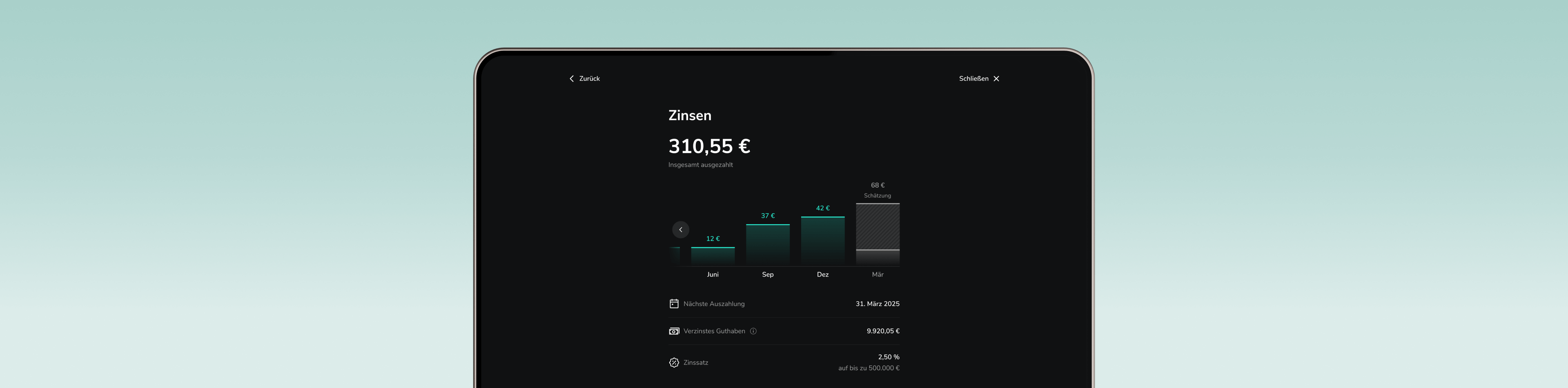Screen dimensions: 1568x388
Task: Click the 9.920,05 € balance value
Action: pos(882,331)
